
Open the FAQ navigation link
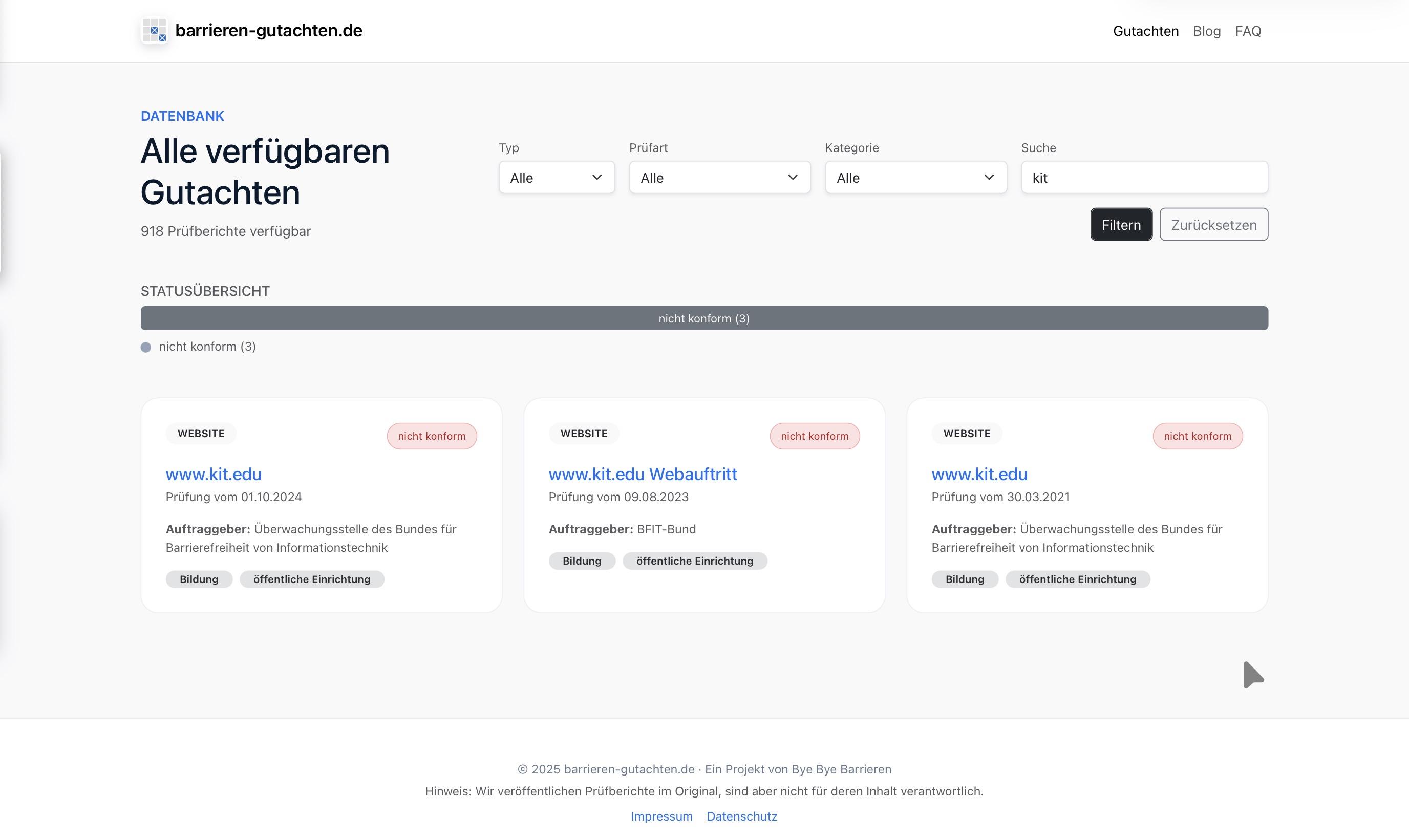pos(1248,31)
